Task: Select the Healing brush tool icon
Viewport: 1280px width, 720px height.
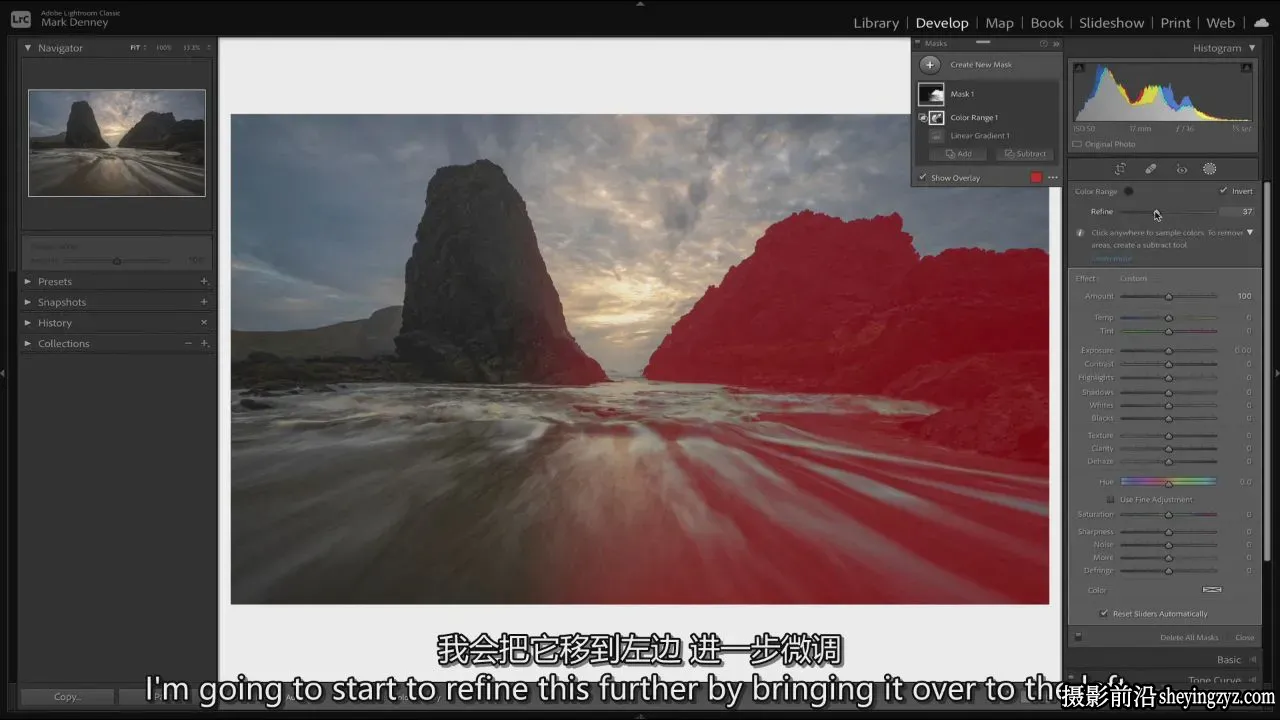Action: point(1151,169)
